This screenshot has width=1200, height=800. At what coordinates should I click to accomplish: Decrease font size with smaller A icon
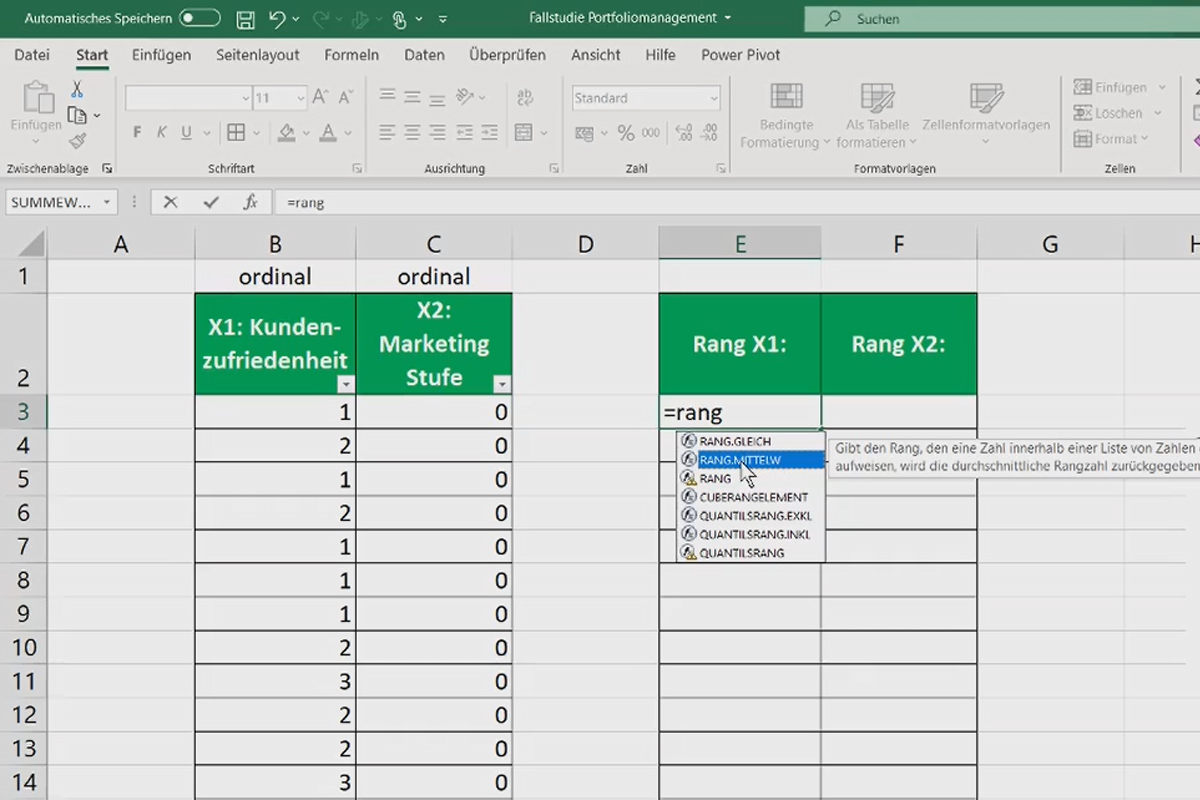[x=346, y=98]
